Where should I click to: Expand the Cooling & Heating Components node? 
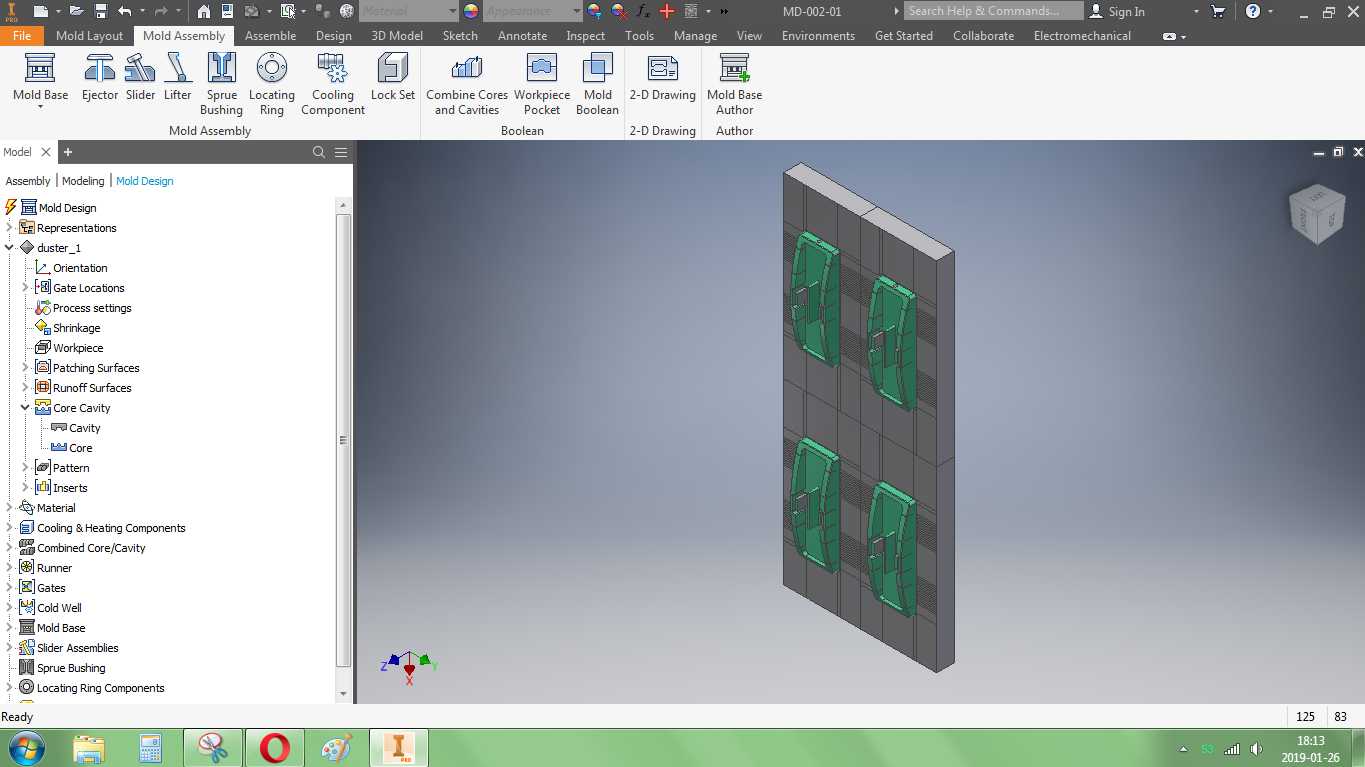(10, 528)
